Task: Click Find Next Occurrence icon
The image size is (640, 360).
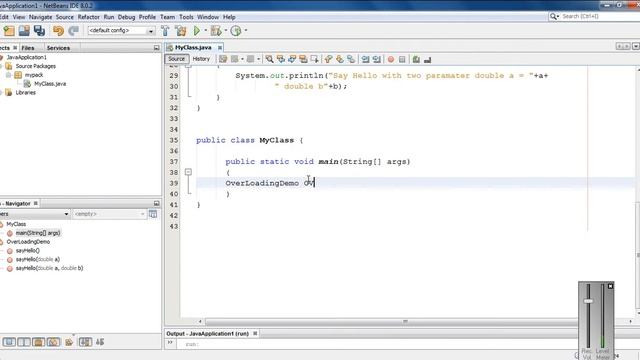Action: [x=292, y=60]
